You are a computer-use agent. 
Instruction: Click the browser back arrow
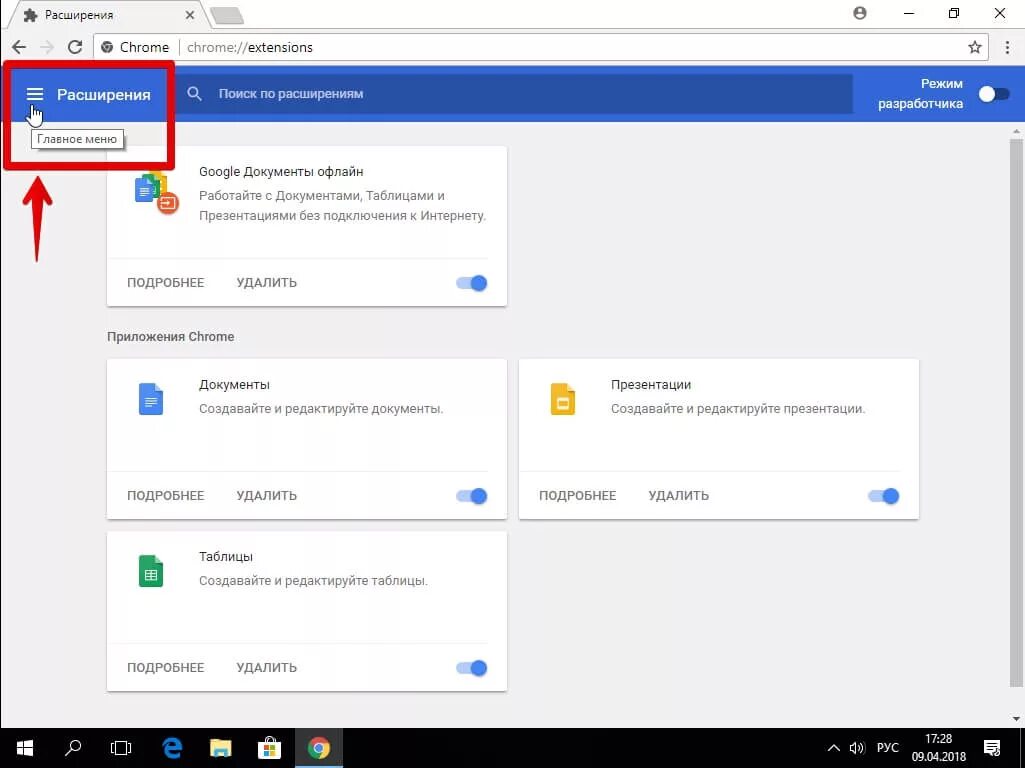pos(19,47)
